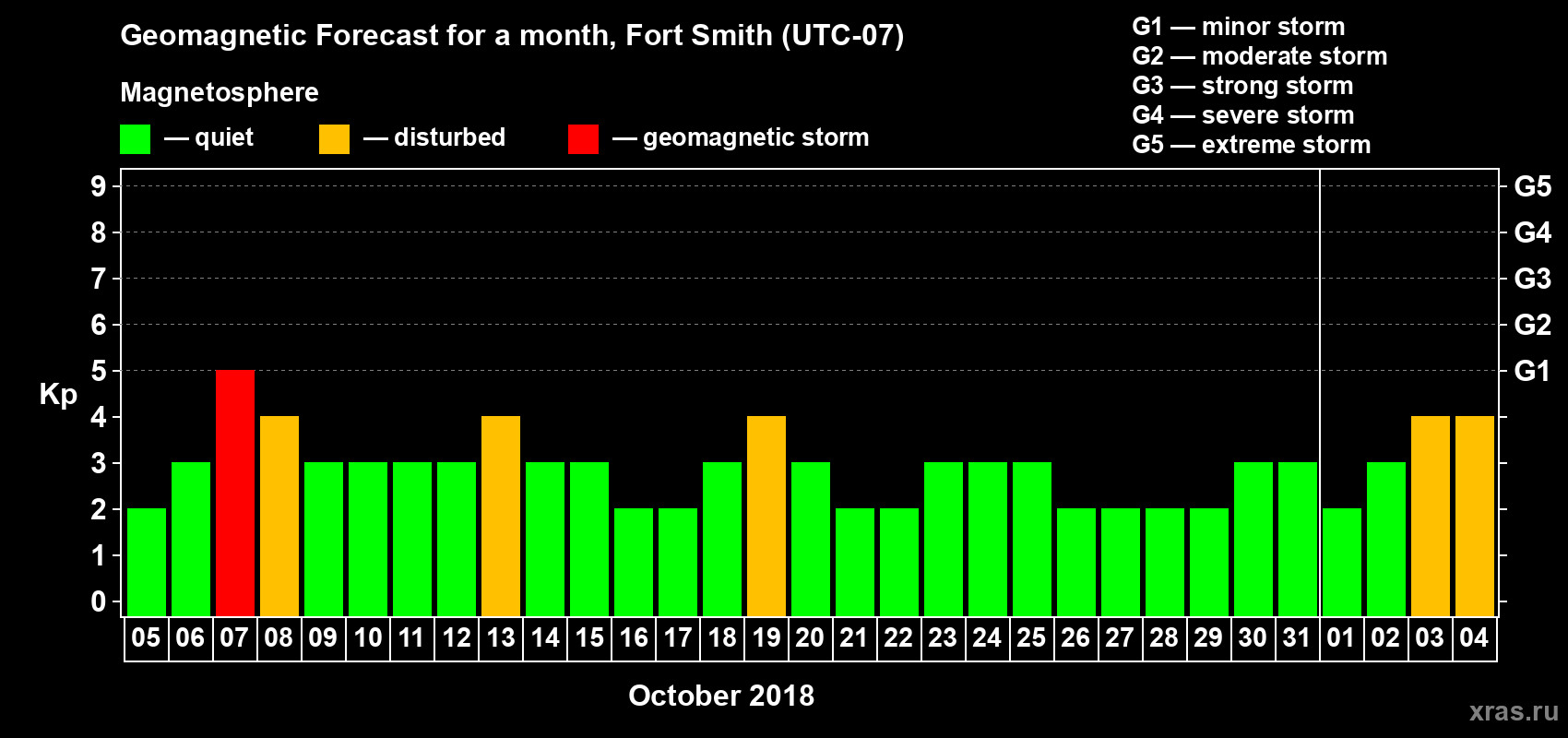
Task: Click the date label 10 on axis
Action: (368, 638)
